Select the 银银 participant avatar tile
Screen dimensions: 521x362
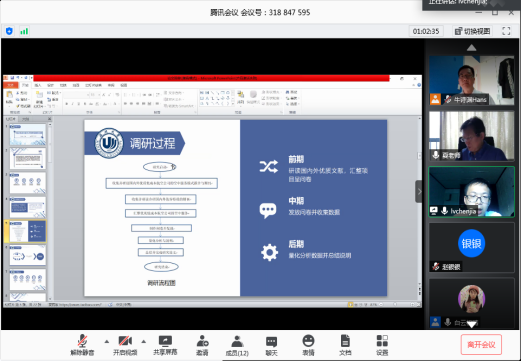pos(471,247)
